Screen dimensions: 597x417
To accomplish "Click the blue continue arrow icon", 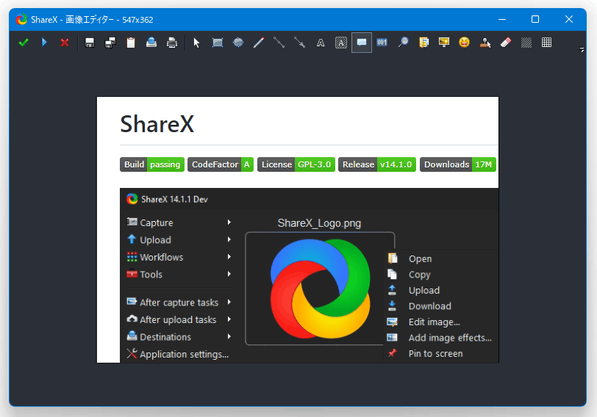I will coord(44,42).
